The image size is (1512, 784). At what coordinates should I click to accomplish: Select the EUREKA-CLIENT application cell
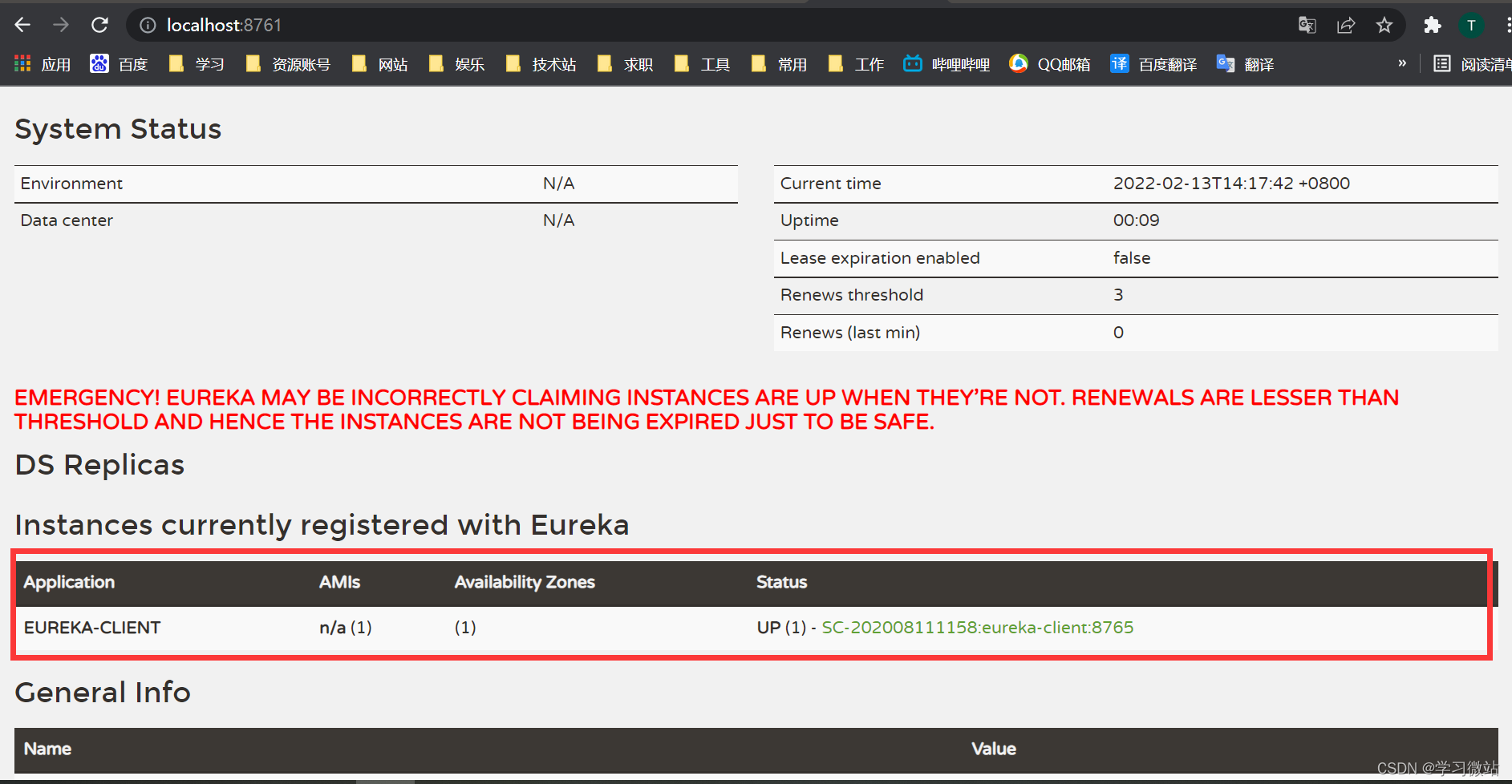pyautogui.click(x=92, y=628)
